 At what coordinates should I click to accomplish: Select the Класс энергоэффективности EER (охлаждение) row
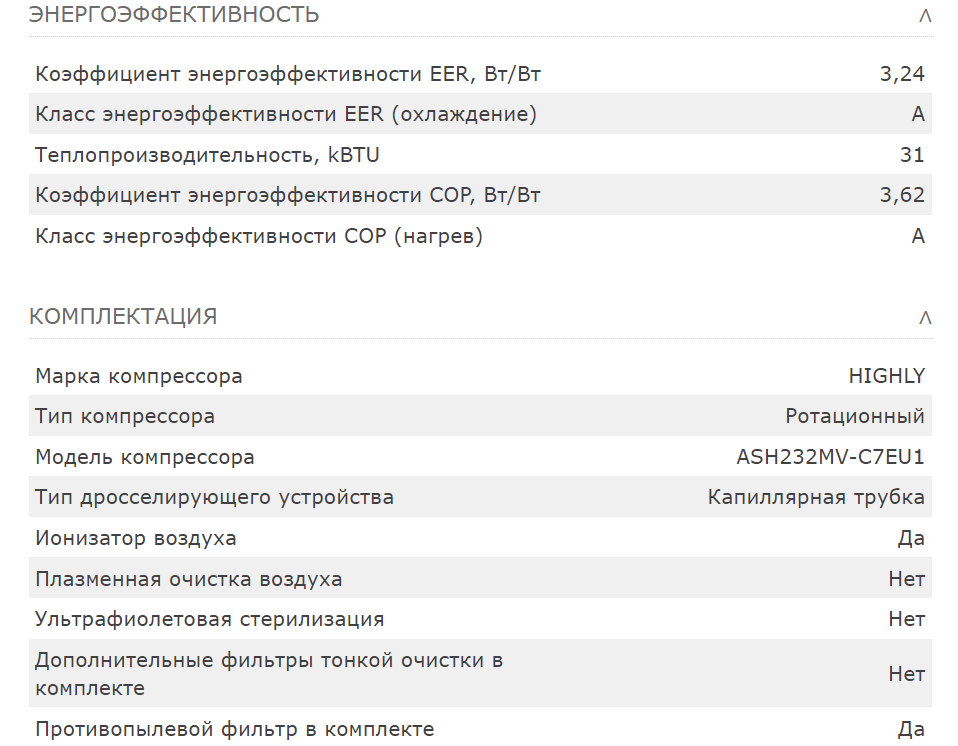480,114
